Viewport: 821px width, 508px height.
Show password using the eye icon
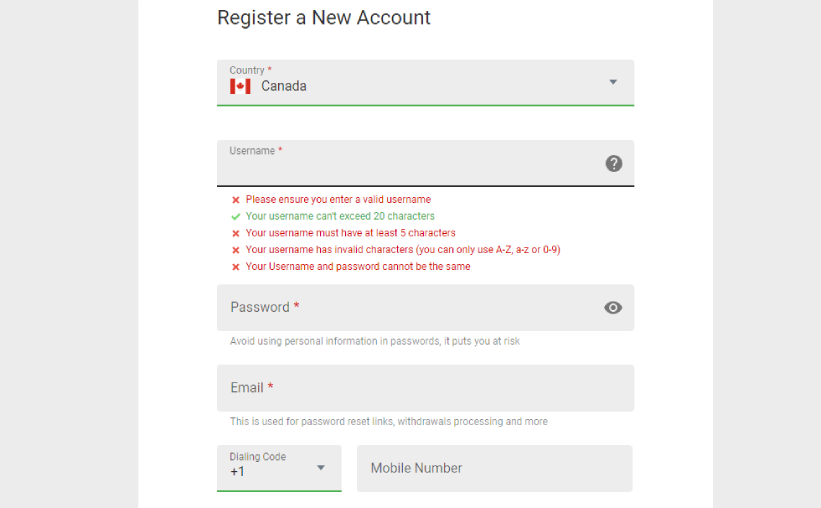point(613,308)
